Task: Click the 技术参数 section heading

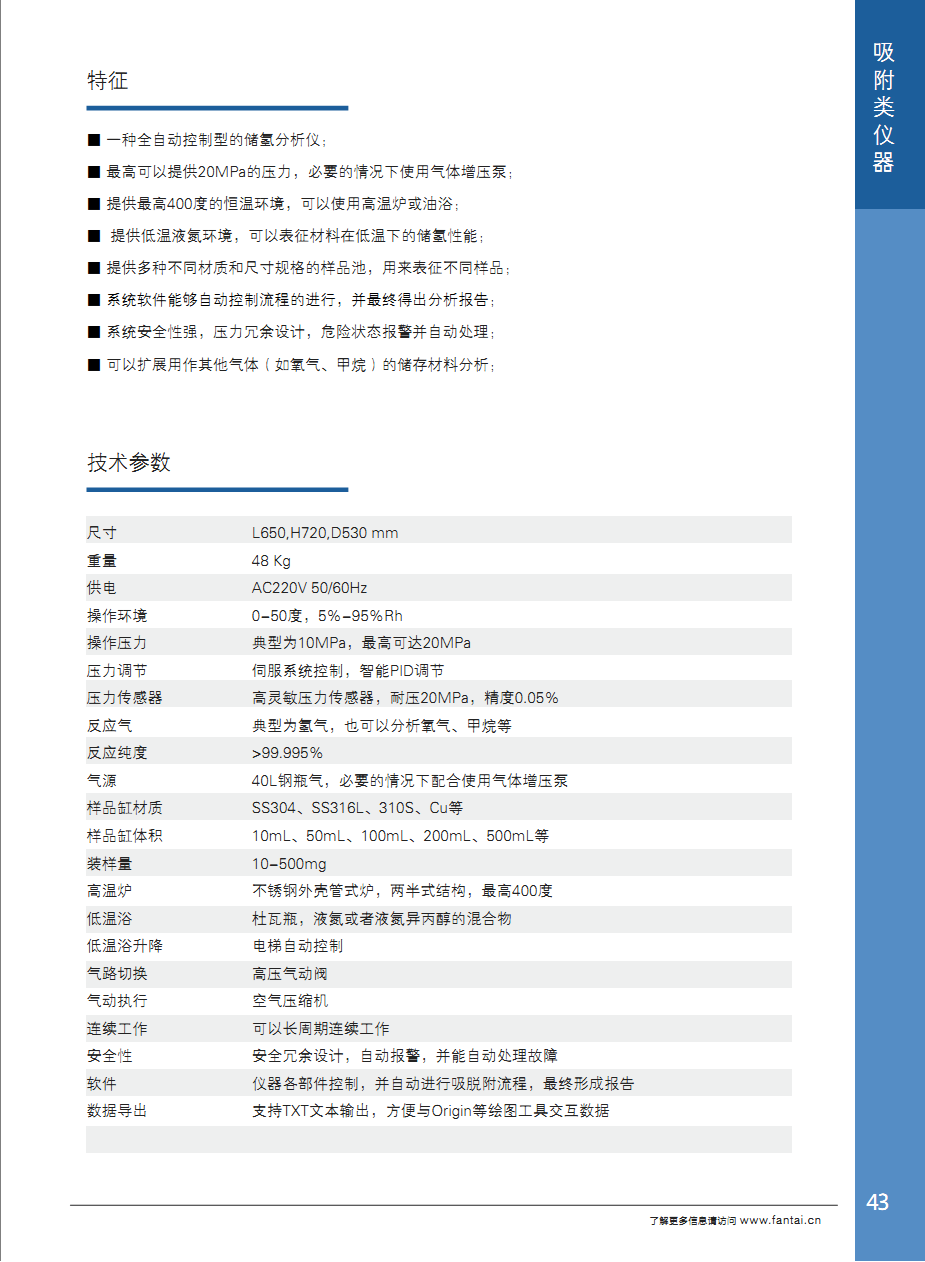Action: (x=129, y=463)
